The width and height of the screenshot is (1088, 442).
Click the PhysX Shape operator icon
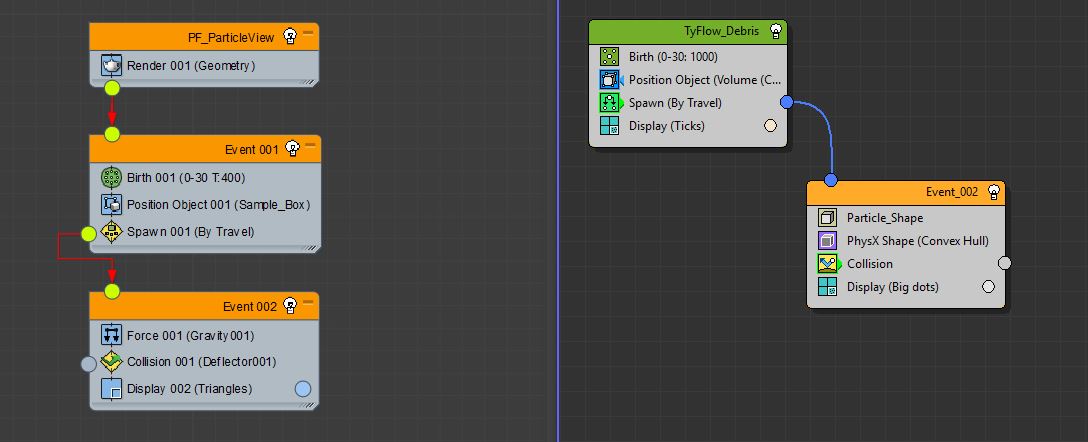[x=827, y=241]
